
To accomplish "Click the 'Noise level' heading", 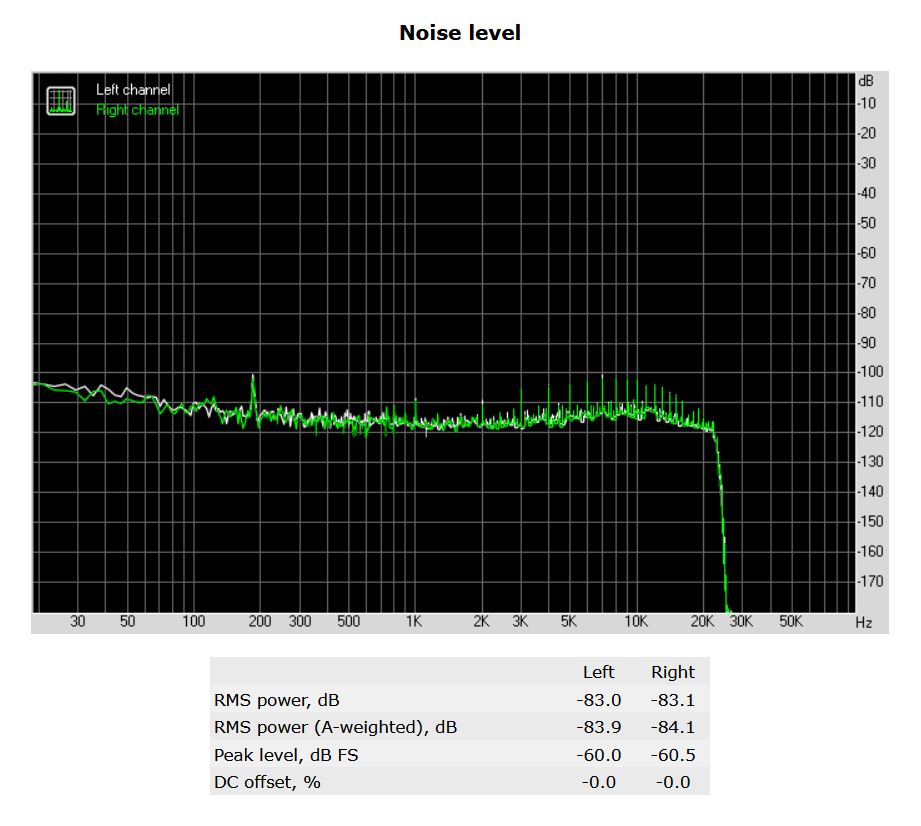I will (460, 33).
